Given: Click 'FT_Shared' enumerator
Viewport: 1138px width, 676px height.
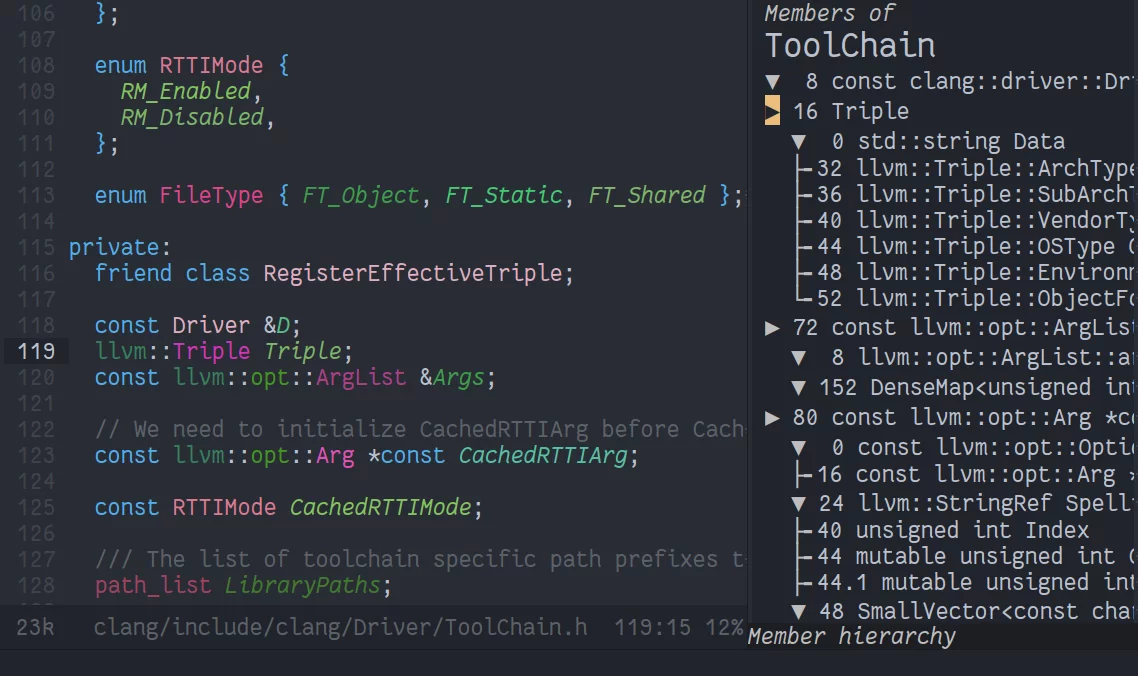Looking at the screenshot, I should point(647,196).
